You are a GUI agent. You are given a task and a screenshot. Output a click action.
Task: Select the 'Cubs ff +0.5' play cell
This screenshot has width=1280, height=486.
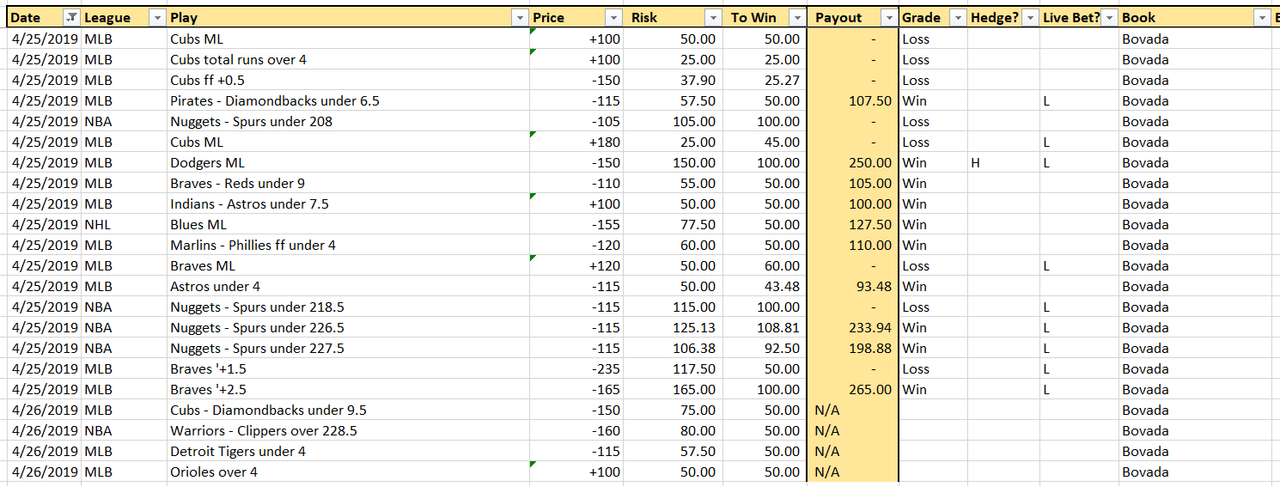[348, 80]
